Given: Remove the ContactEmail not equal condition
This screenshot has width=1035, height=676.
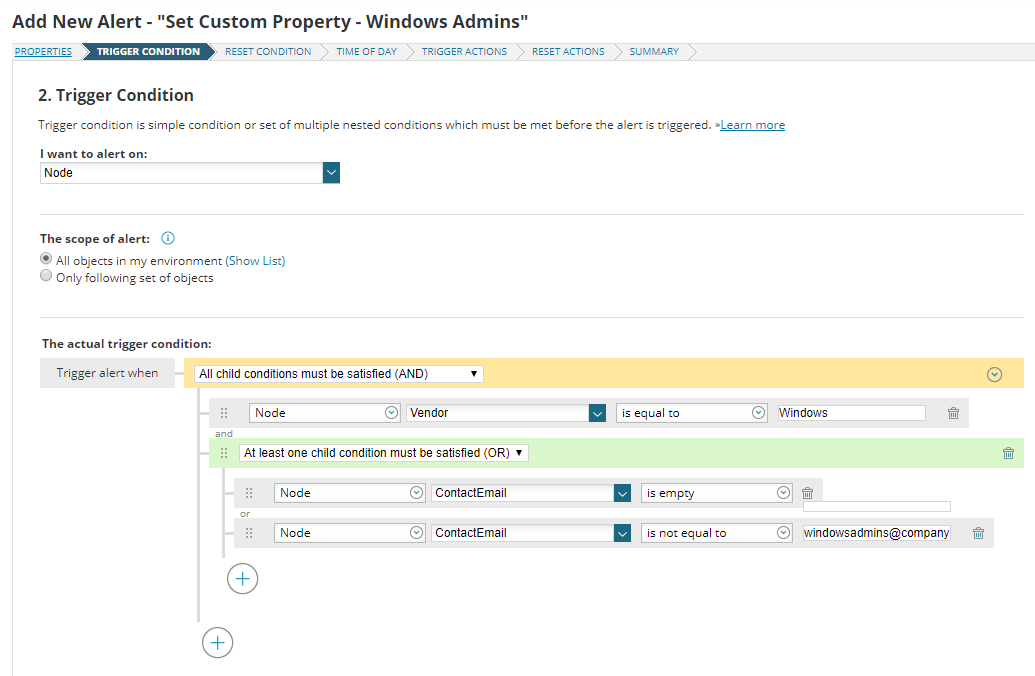Looking at the screenshot, I should pos(978,533).
